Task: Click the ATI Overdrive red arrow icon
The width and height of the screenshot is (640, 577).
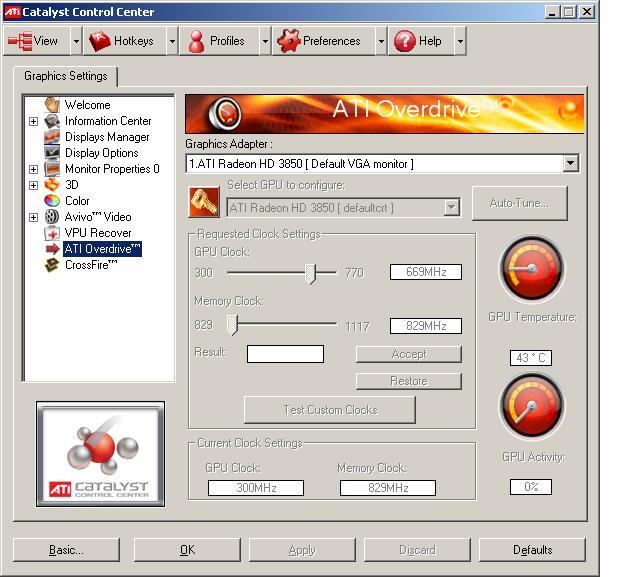Action: (53, 249)
